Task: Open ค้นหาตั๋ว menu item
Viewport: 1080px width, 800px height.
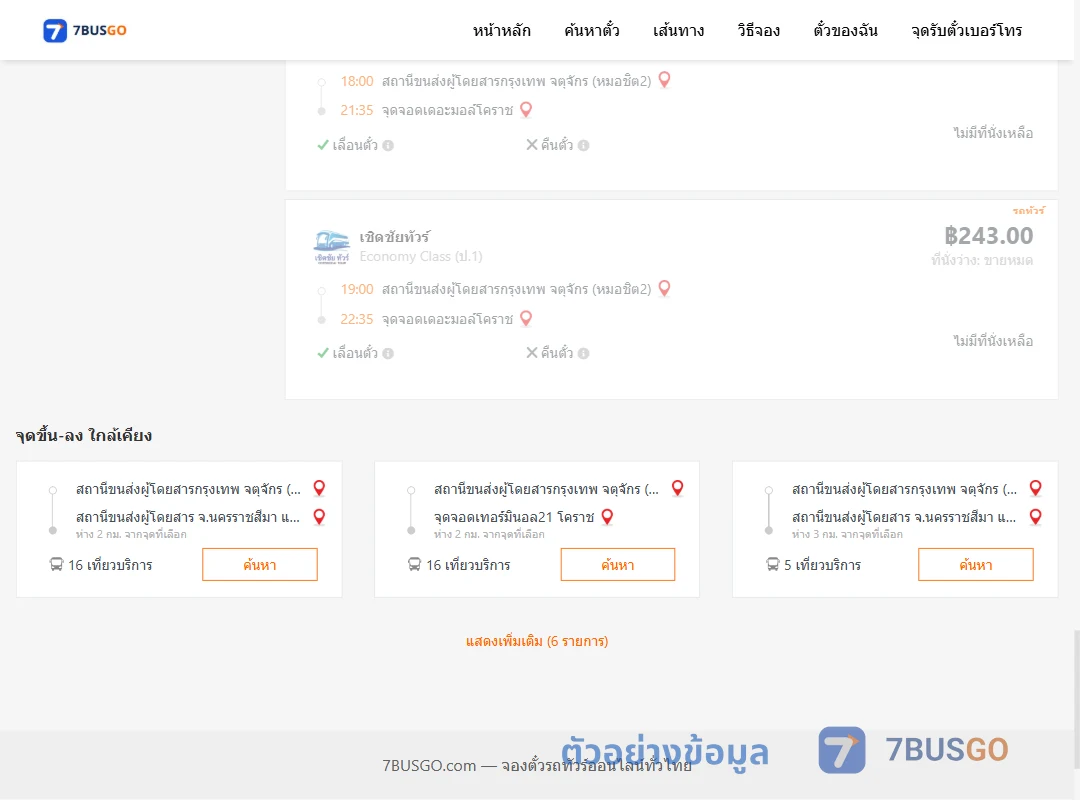Action: 592,30
